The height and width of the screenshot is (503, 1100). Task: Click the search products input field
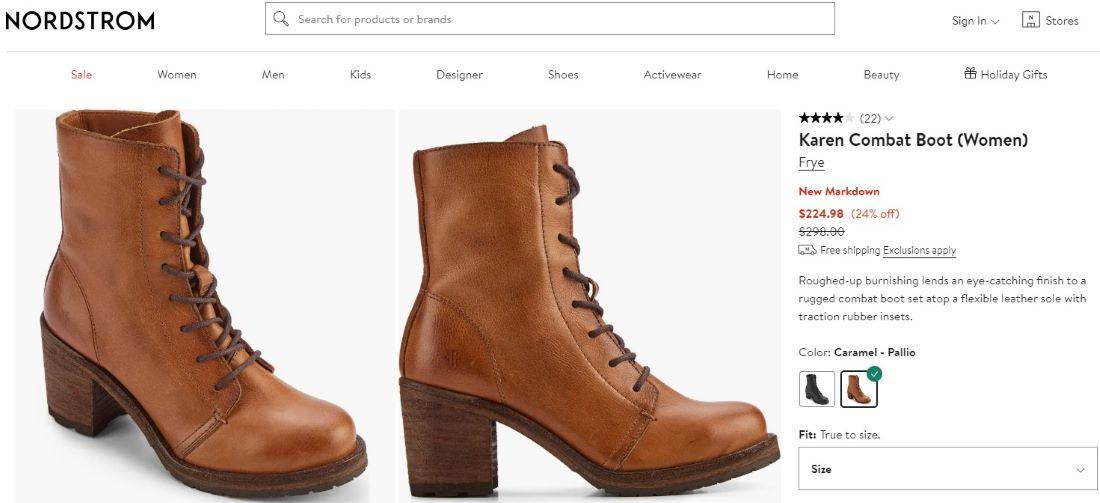(560, 19)
